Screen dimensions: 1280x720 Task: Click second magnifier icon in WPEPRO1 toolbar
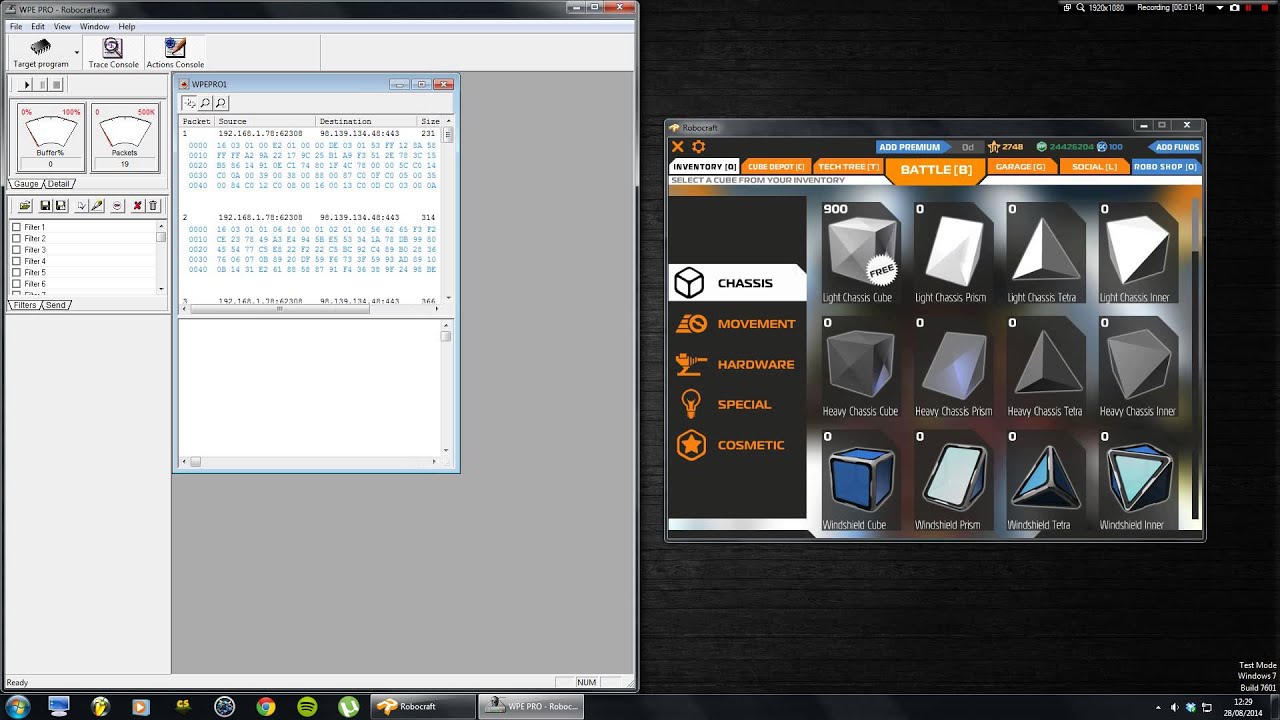[221, 103]
